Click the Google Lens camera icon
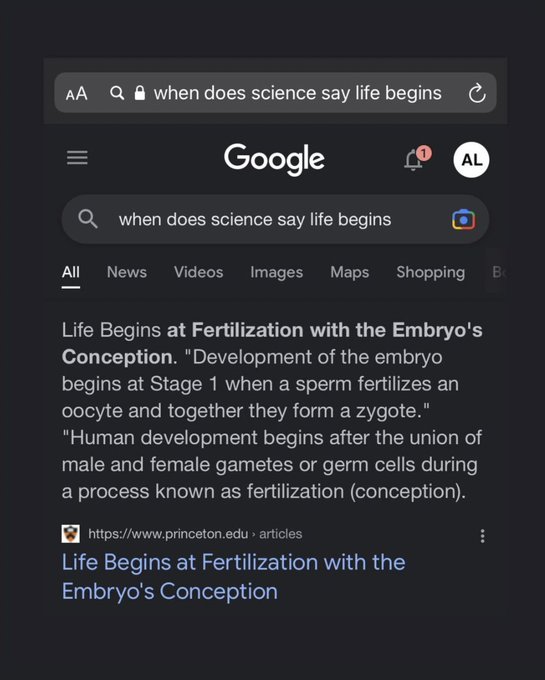This screenshot has width=545, height=680. (x=463, y=219)
